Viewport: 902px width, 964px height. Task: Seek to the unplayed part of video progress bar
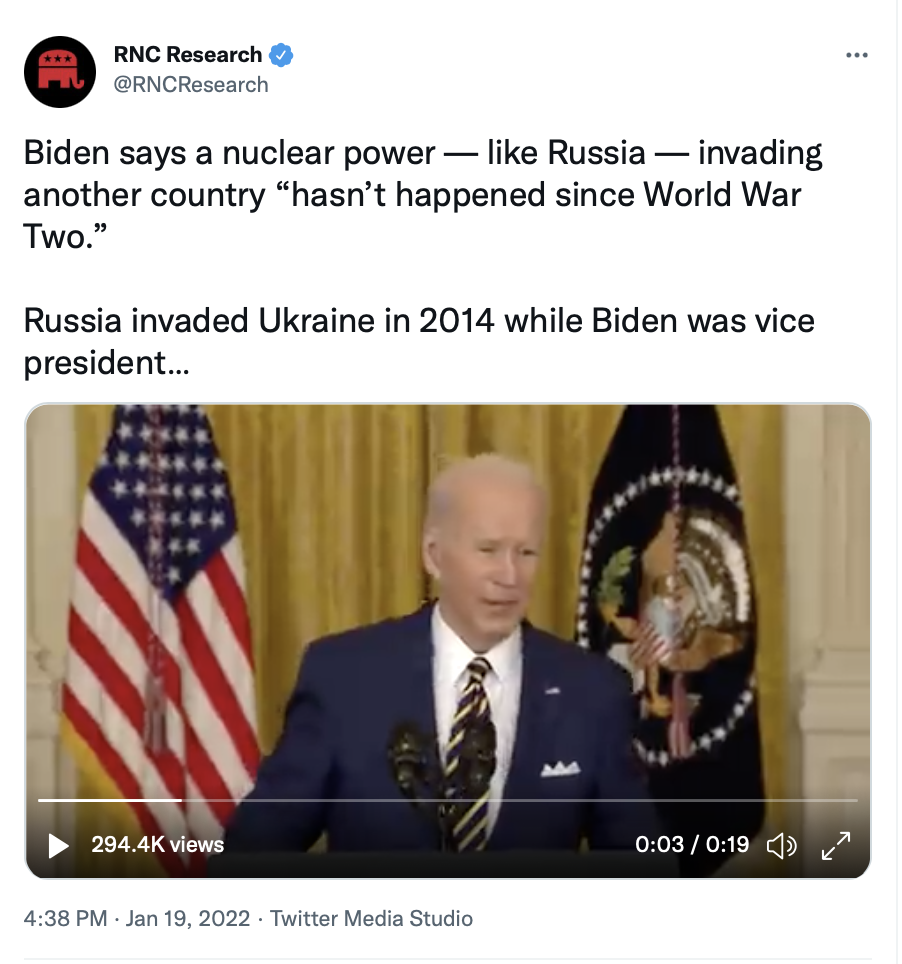pyautogui.click(x=520, y=800)
